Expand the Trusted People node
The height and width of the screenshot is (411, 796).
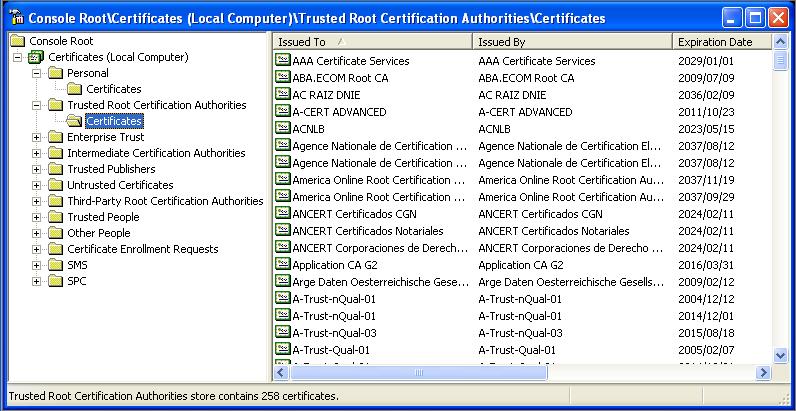[36, 218]
